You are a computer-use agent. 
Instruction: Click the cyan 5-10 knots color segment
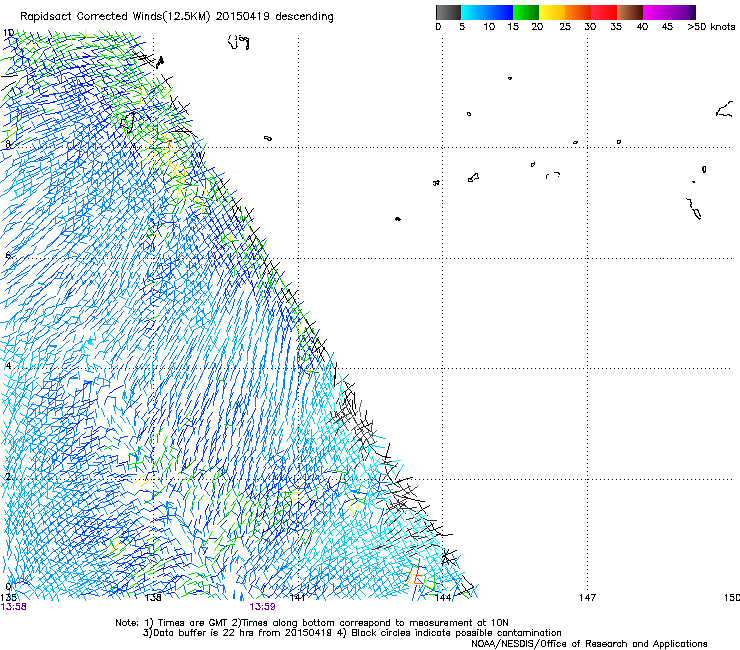[487, 12]
